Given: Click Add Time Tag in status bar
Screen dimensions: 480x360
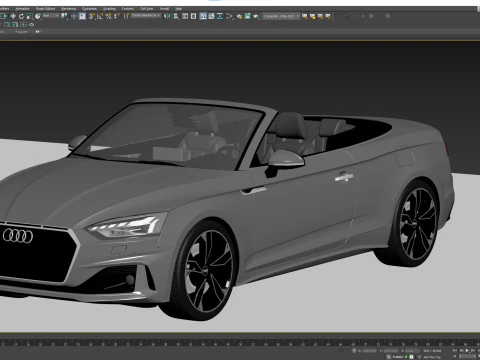Looking at the screenshot, I should [x=432, y=357].
